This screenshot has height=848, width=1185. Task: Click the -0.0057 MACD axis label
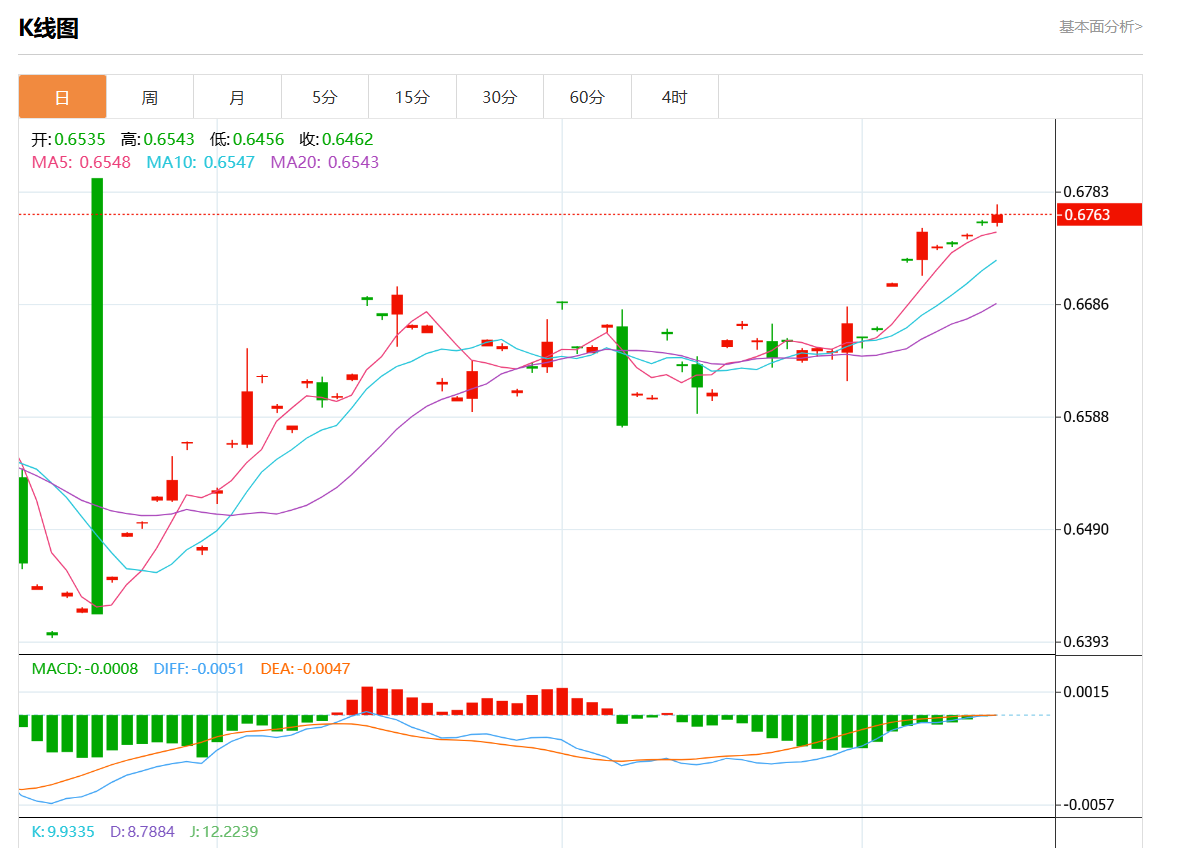point(1086,805)
